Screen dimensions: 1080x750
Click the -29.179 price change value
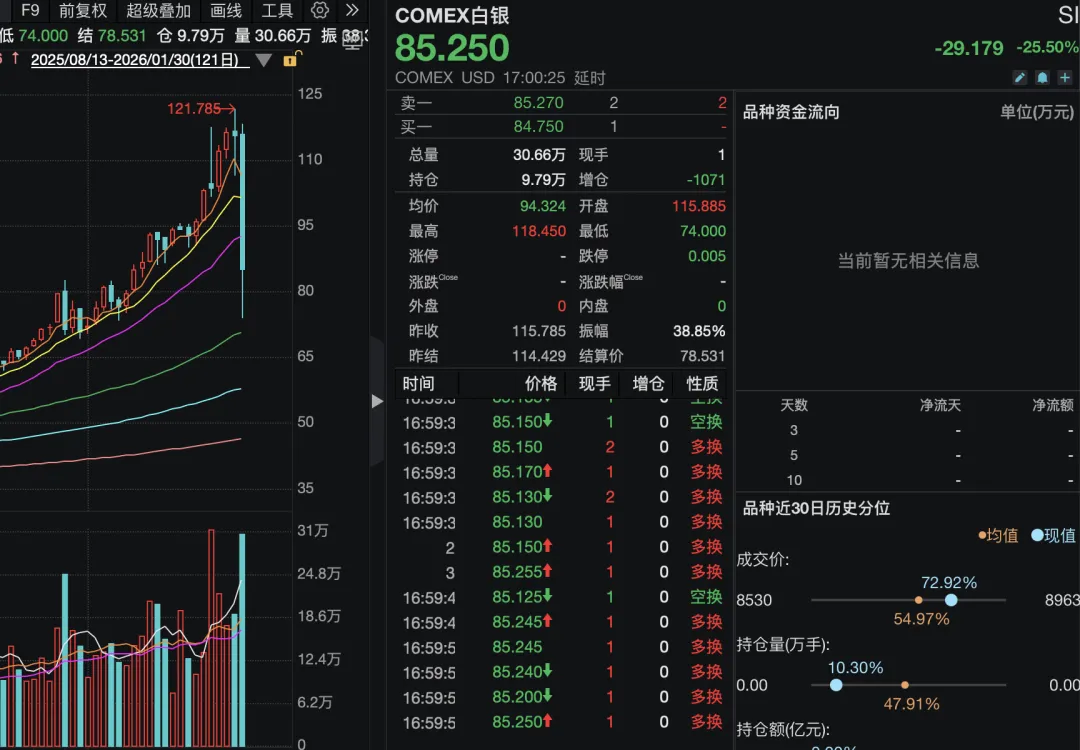click(969, 48)
